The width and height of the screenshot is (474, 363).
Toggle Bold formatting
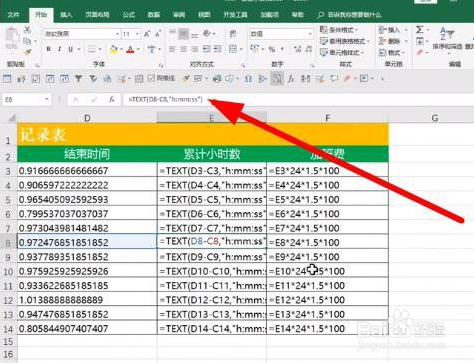click(x=49, y=49)
